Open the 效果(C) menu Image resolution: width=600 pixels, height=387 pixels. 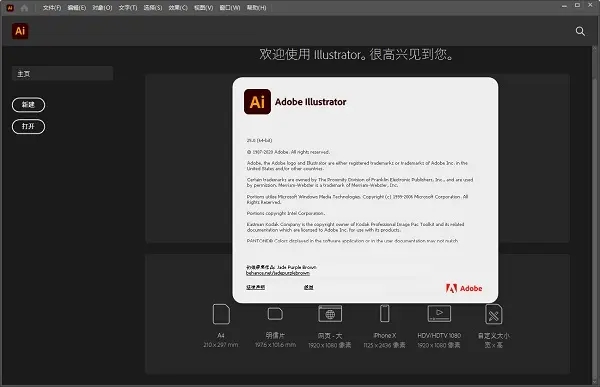click(178, 8)
